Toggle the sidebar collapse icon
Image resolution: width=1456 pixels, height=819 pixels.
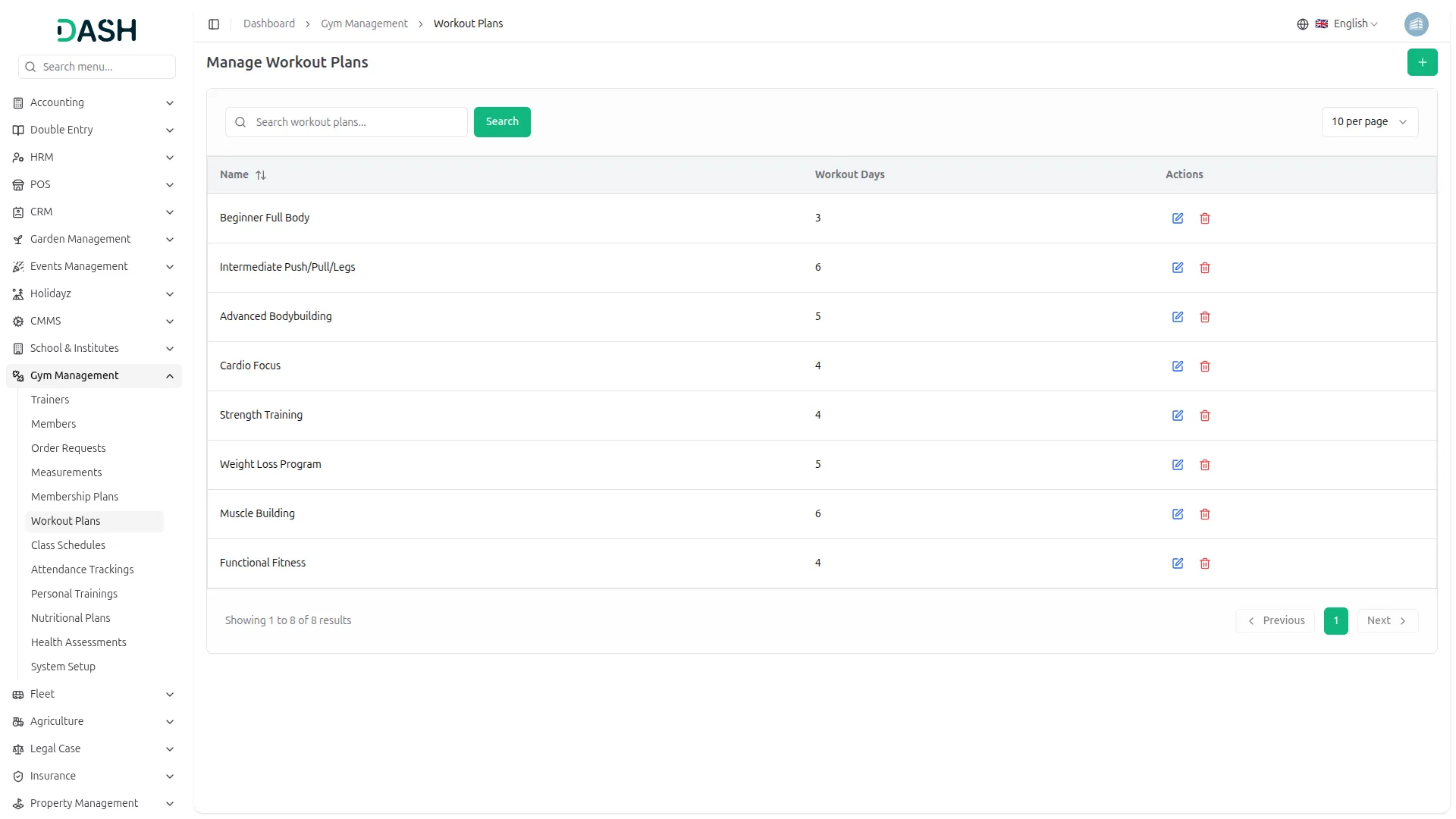[214, 24]
